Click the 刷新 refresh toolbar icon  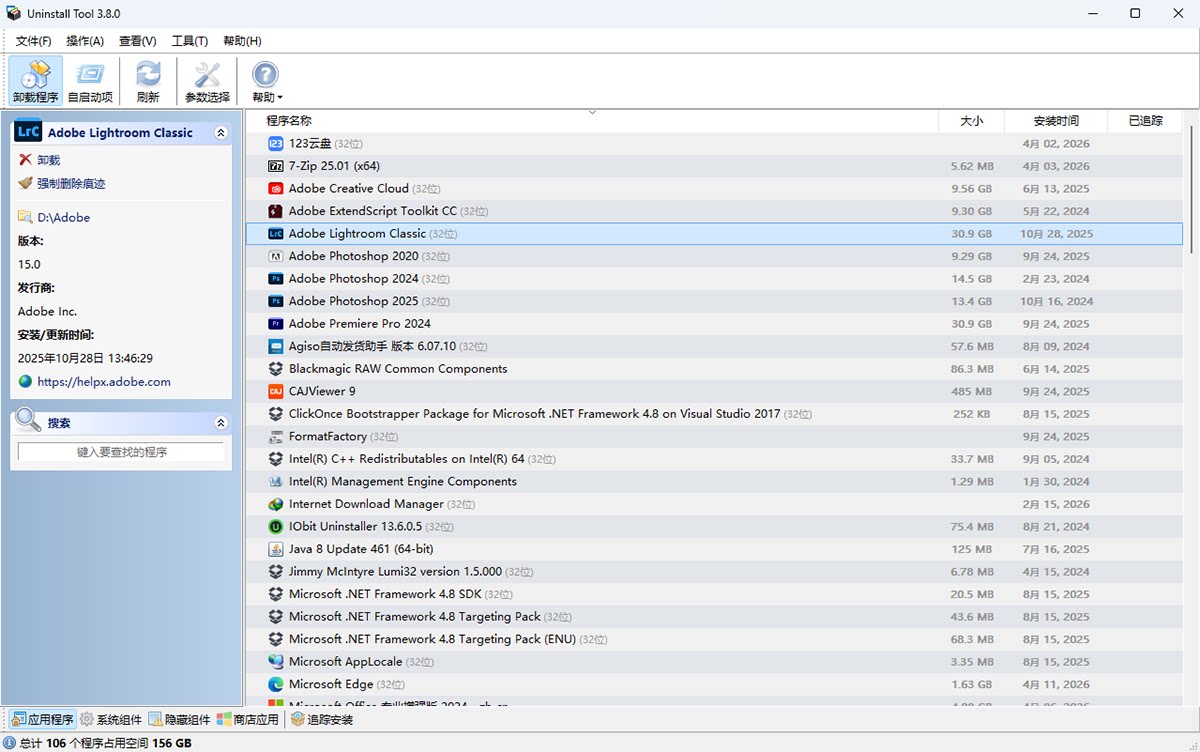point(148,81)
